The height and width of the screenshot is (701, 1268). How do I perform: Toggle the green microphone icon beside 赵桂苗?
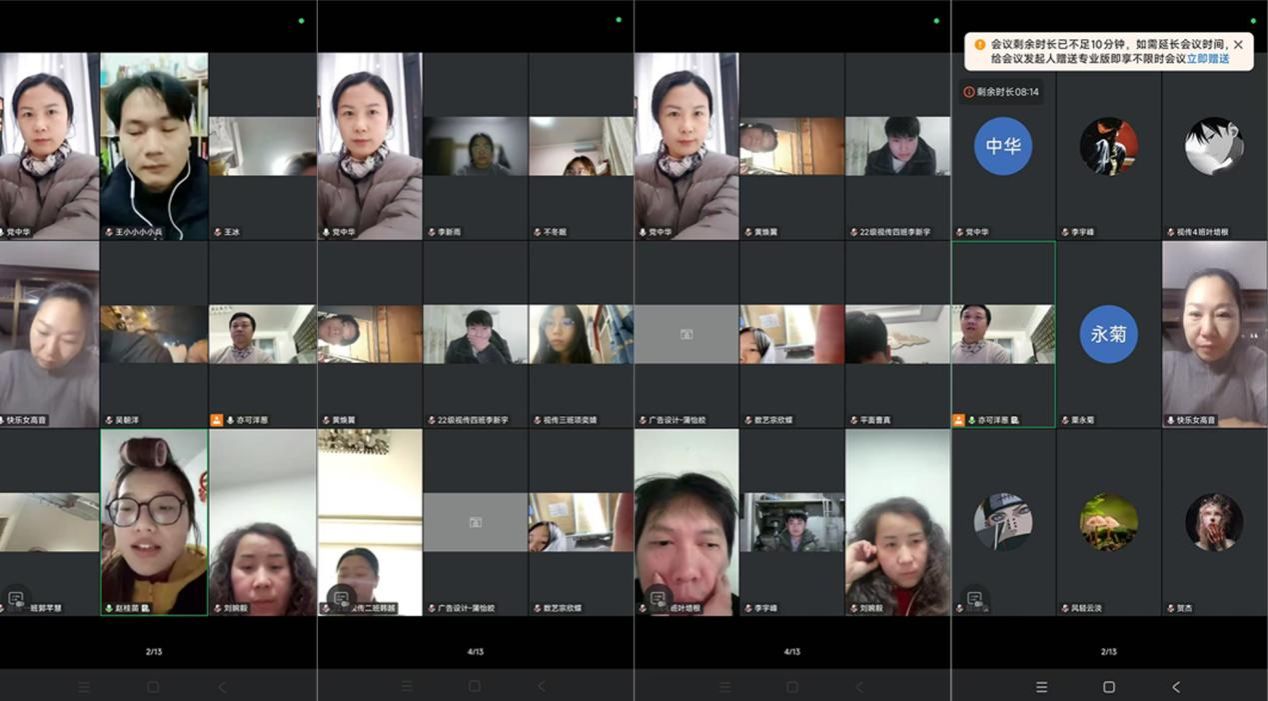(x=109, y=608)
